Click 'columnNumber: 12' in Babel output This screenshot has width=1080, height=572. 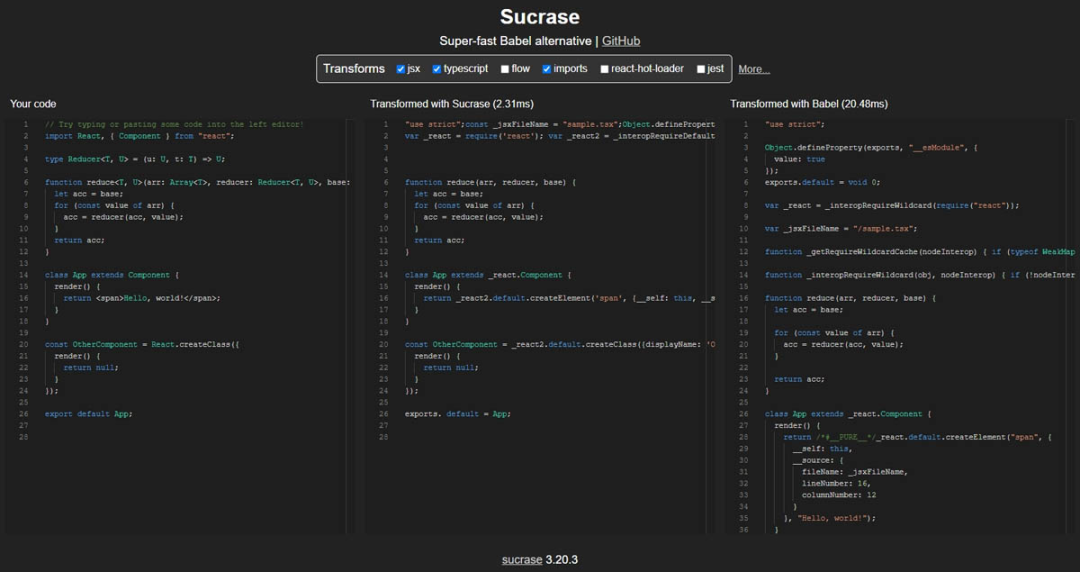coord(839,496)
